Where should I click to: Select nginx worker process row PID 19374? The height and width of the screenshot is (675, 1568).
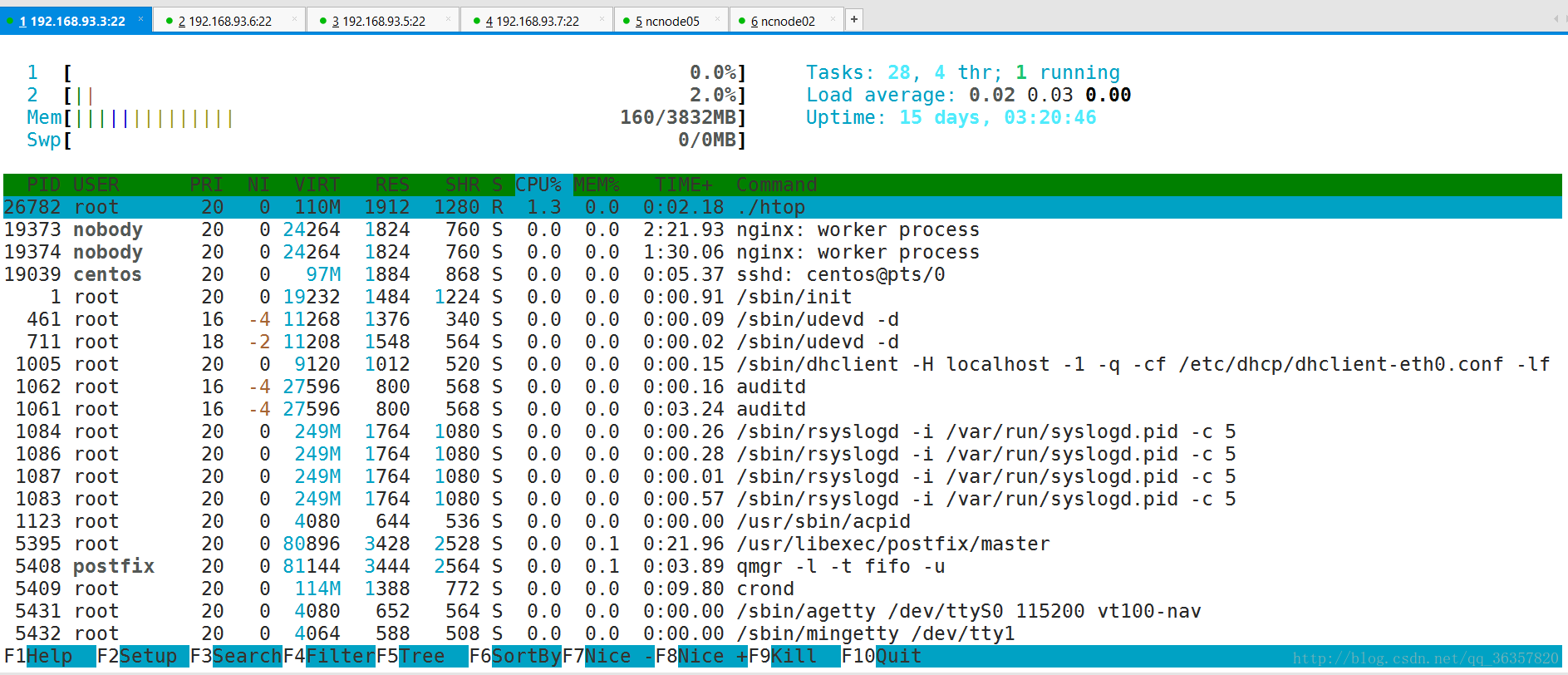click(783, 252)
